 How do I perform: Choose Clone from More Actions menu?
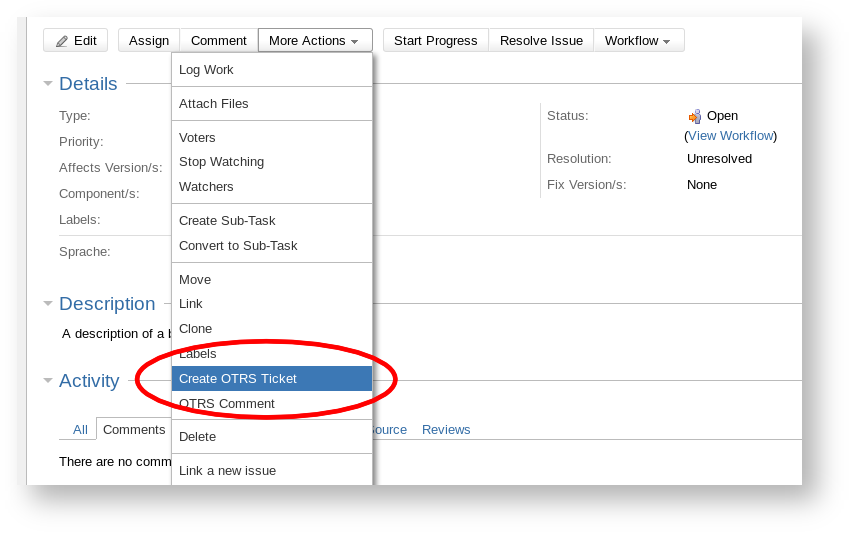click(x=195, y=329)
